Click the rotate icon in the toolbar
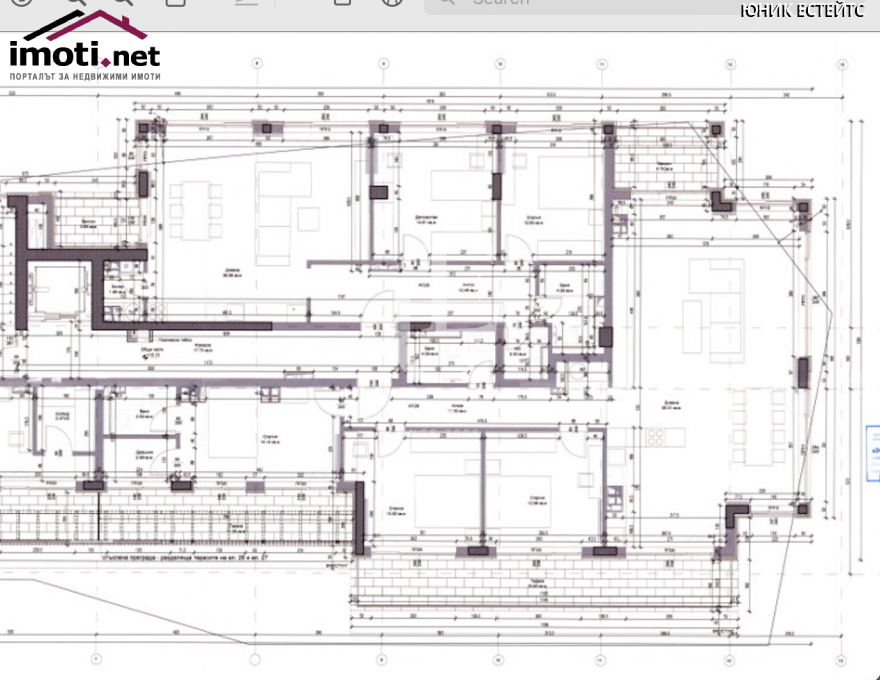Screen dimensions: 880x680 coord(342,2)
